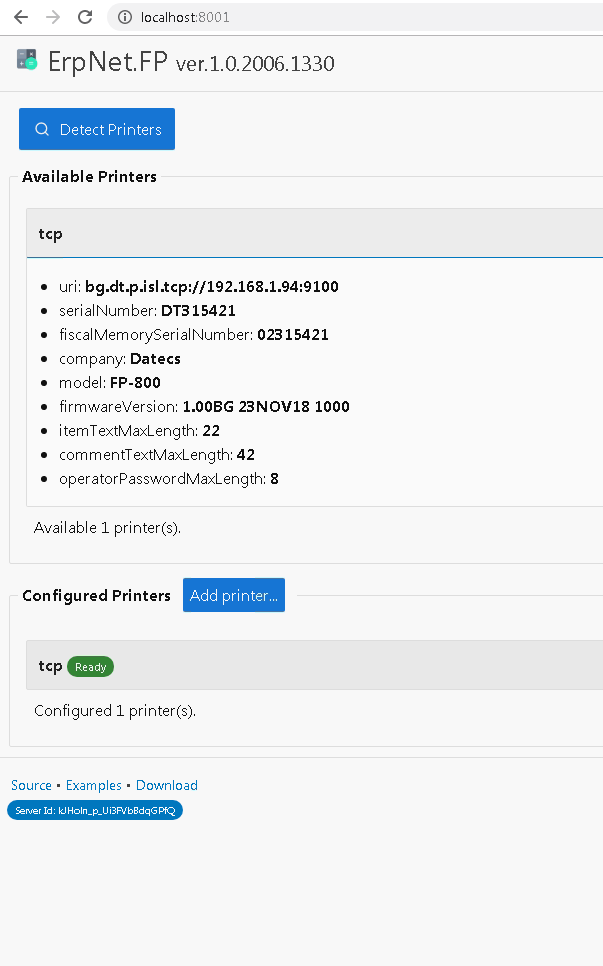Image resolution: width=603 pixels, height=966 pixels.
Task: Expand the tcp section under Available Printers
Action: click(50, 233)
